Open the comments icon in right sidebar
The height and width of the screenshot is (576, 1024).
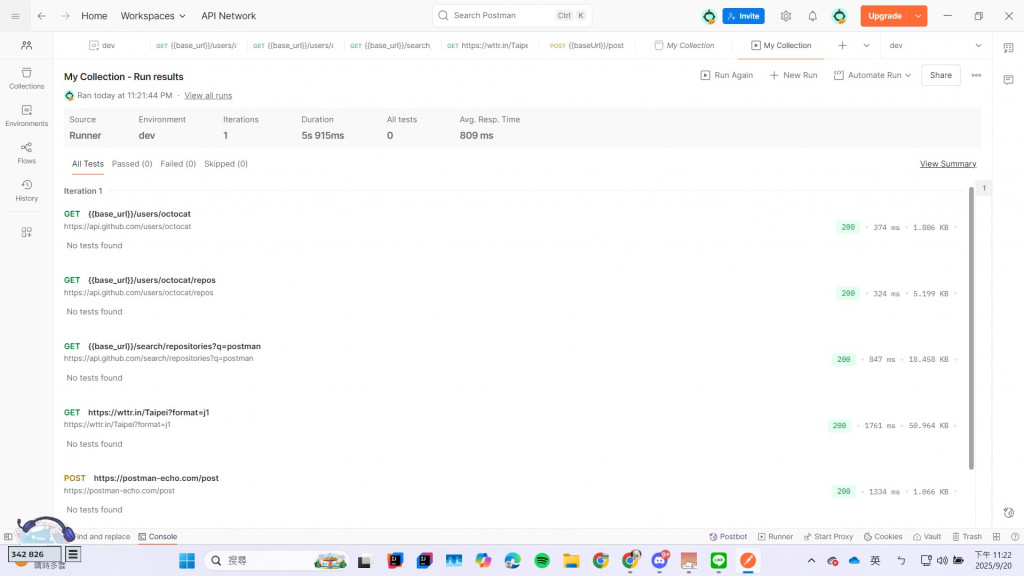pos(1008,80)
